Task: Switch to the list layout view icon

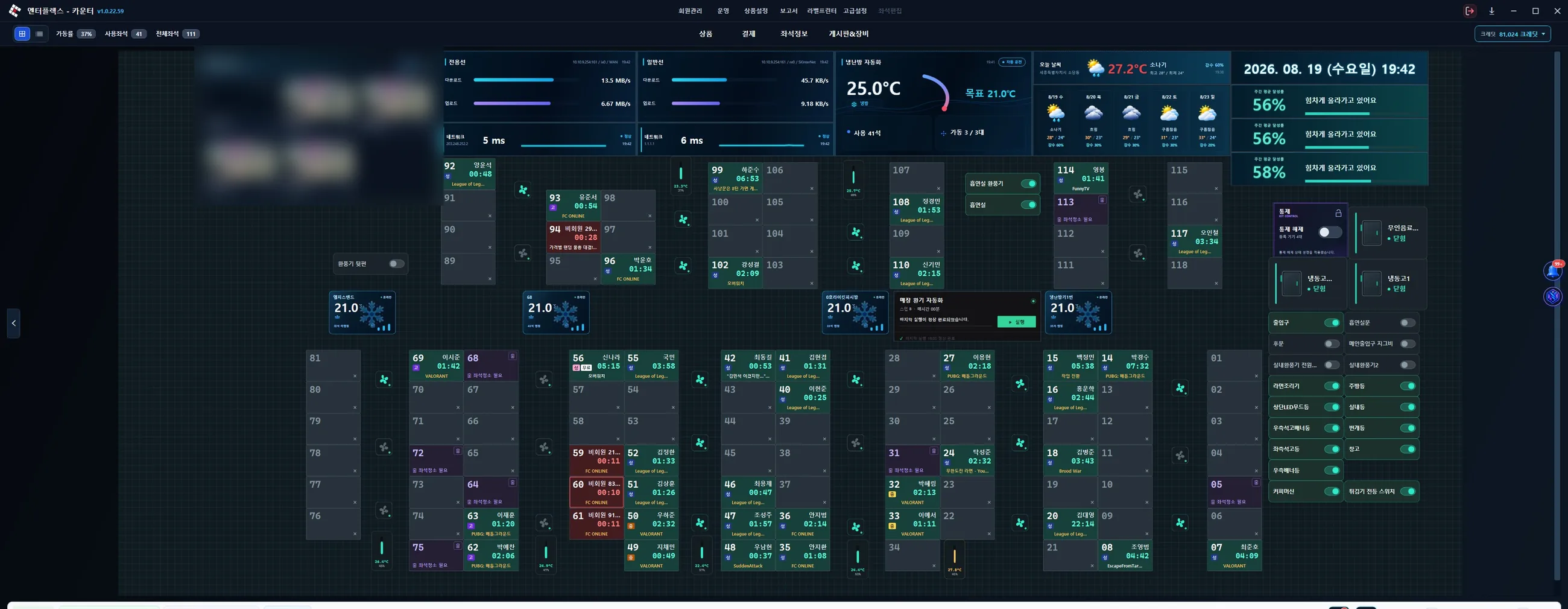Action: pos(40,34)
